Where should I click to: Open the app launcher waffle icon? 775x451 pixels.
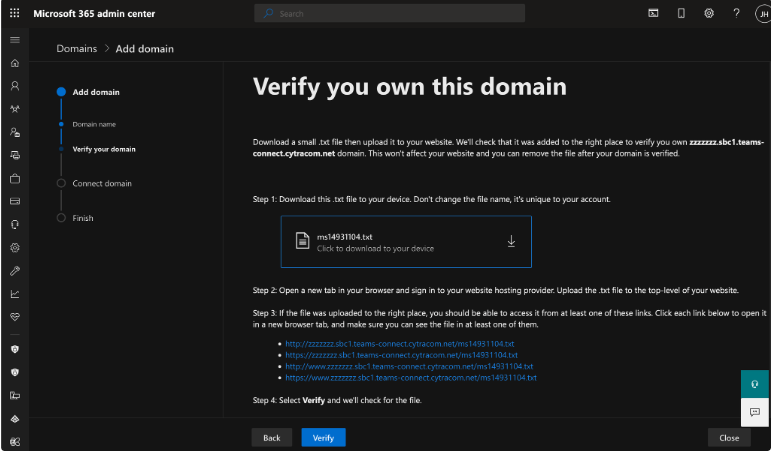tap(14, 13)
